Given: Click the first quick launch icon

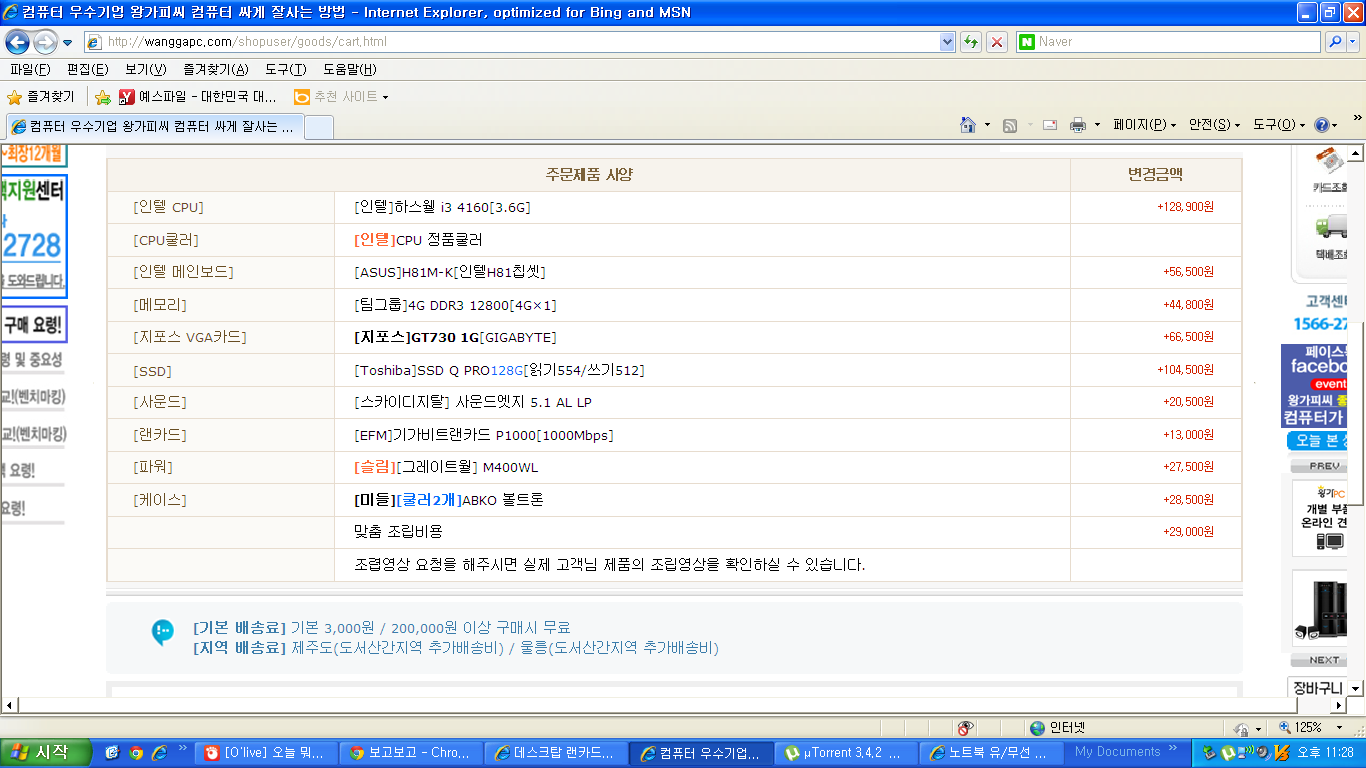Looking at the screenshot, I should click(112, 753).
